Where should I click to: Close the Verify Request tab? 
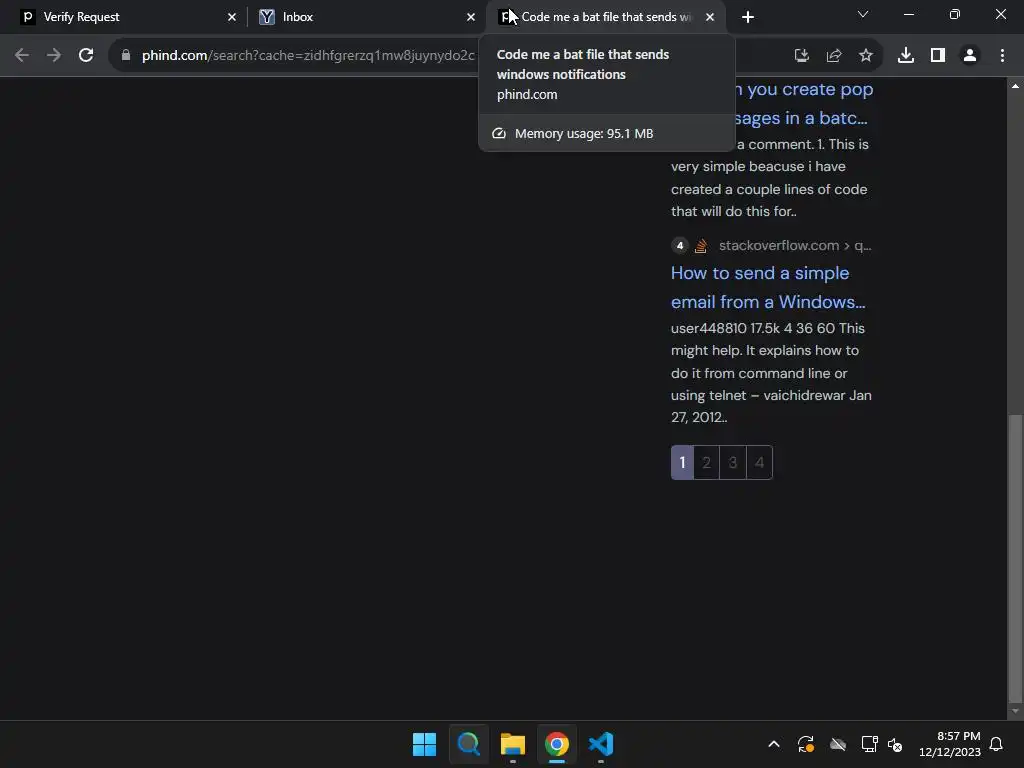click(232, 17)
